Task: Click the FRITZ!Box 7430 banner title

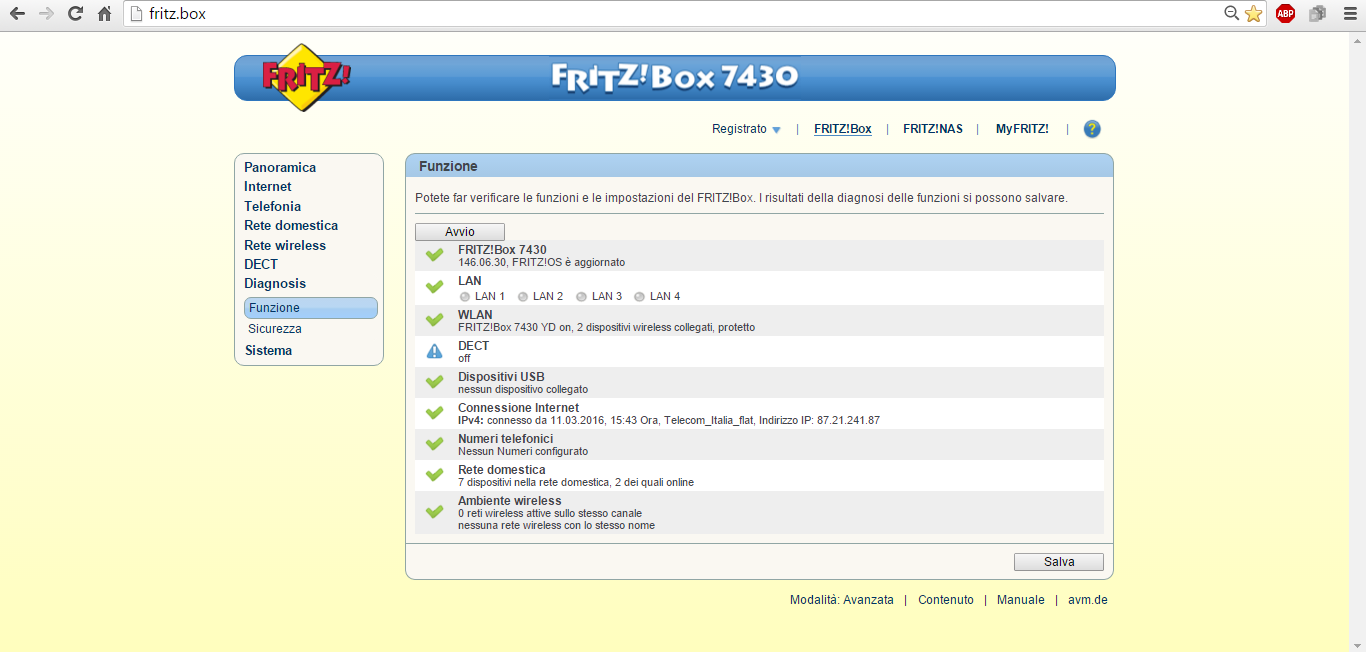Action: [x=675, y=77]
